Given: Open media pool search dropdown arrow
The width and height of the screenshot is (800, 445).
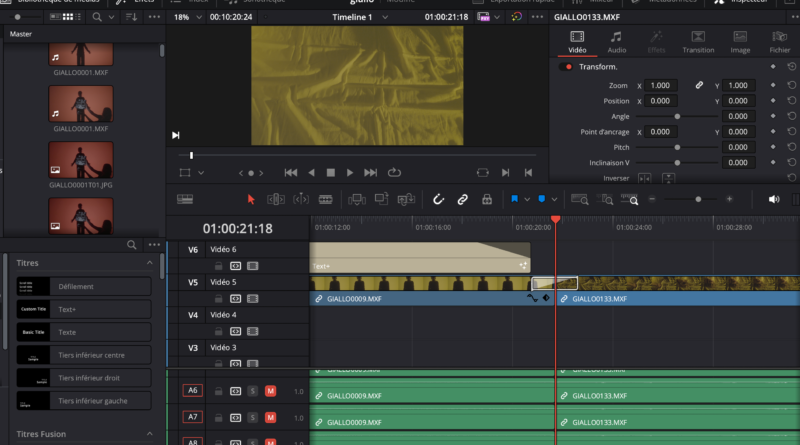Looking at the screenshot, I should [x=111, y=17].
